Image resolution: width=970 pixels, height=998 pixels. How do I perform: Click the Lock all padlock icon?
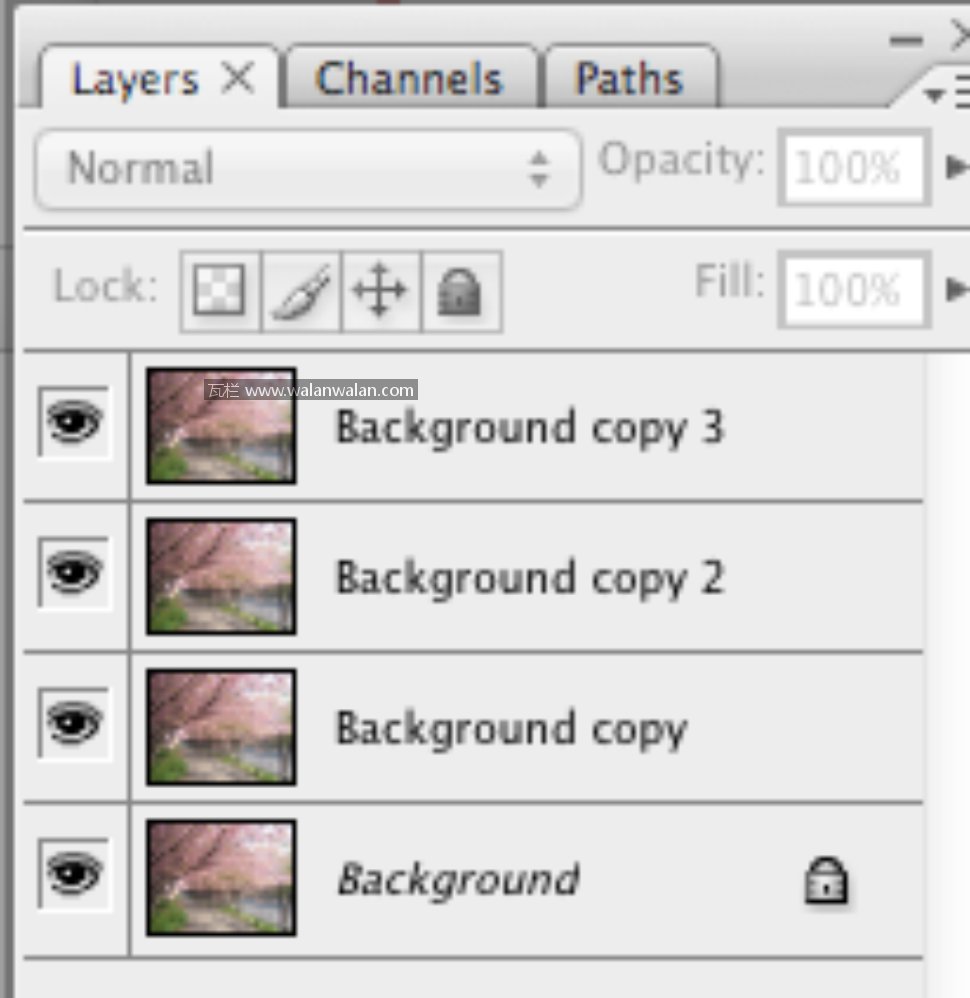tap(460, 292)
